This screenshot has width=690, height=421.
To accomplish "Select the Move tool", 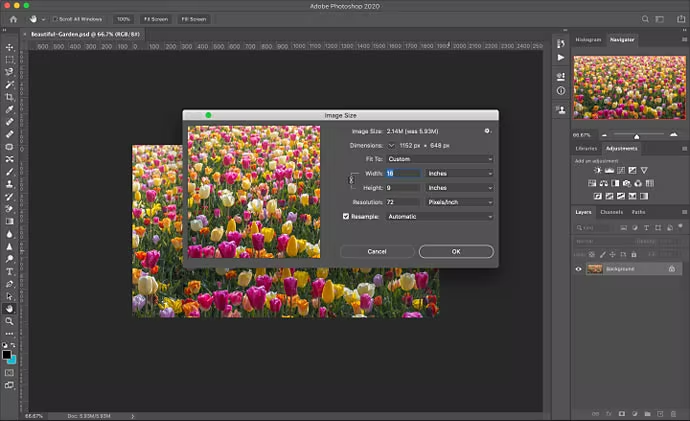I will [x=9, y=47].
